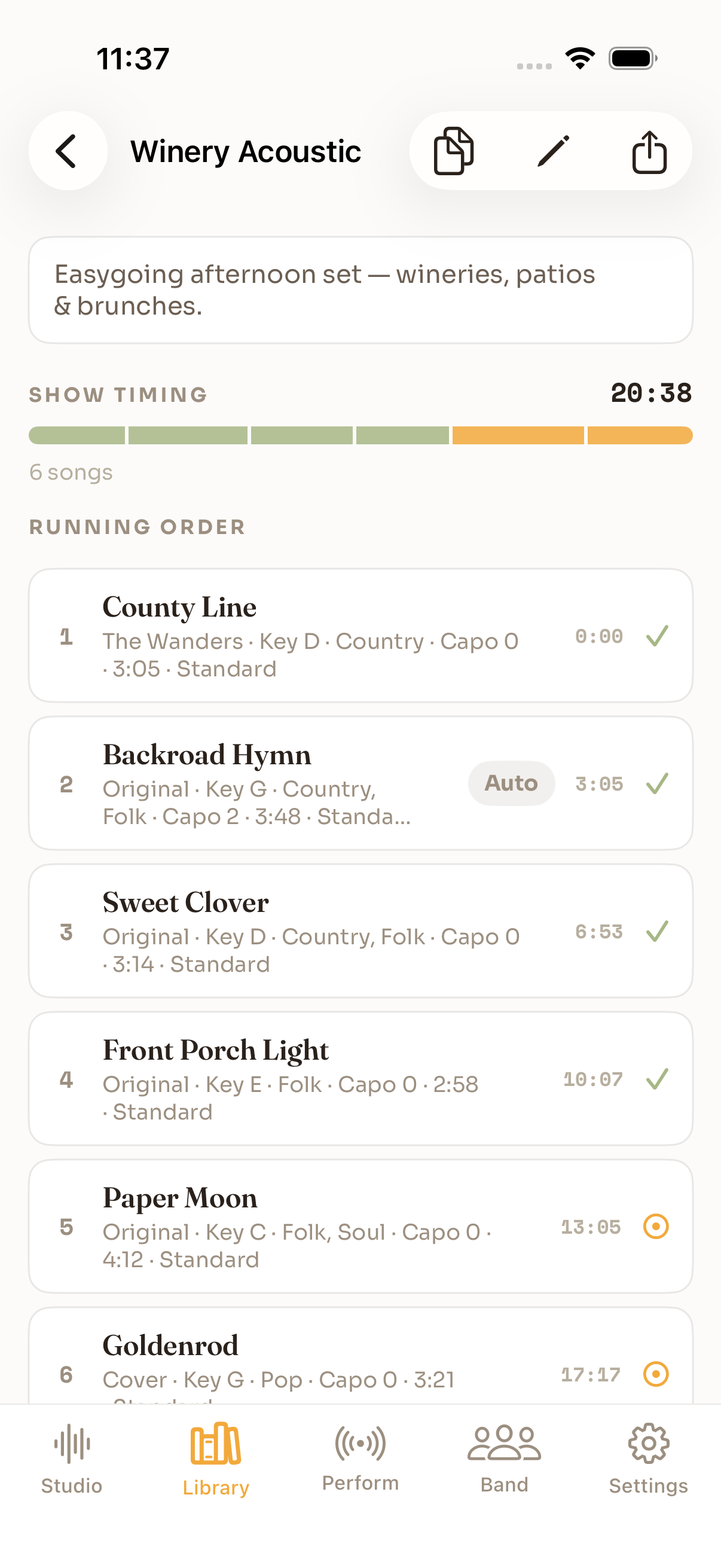The height and width of the screenshot is (1568, 721).
Task: Duplicate the setlist with copy icon
Action: coord(453,150)
